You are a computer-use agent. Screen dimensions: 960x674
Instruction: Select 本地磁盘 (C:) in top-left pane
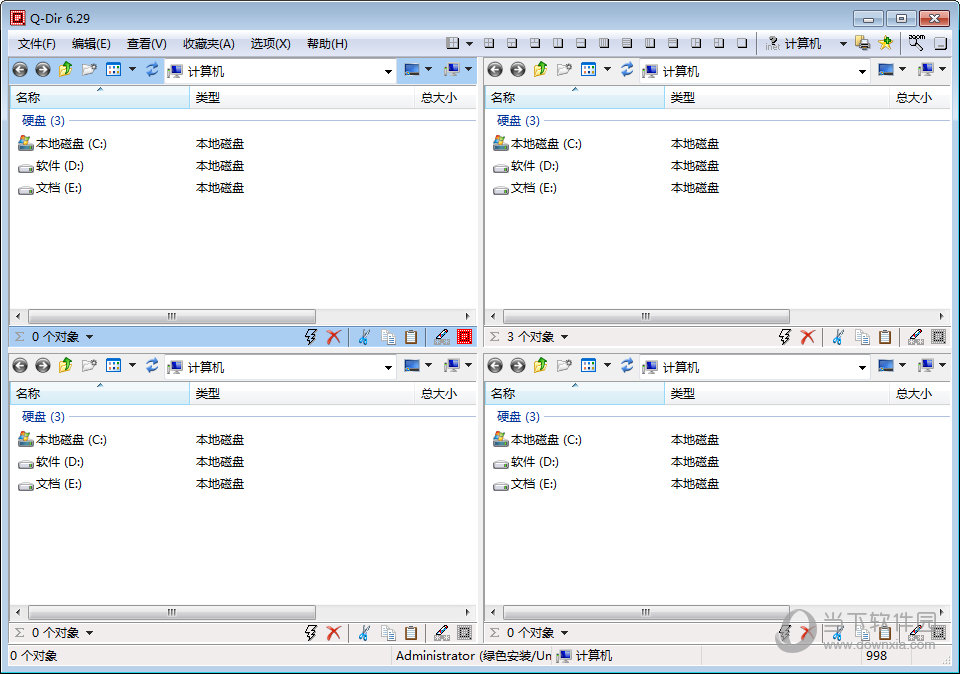pos(62,144)
